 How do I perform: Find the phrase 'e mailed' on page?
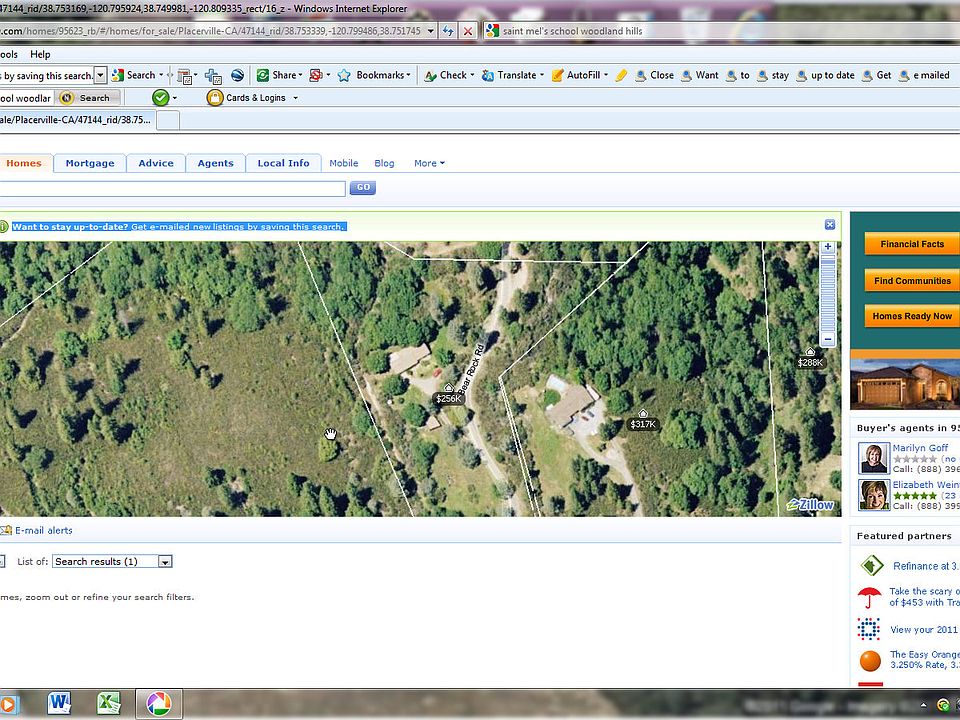924,75
